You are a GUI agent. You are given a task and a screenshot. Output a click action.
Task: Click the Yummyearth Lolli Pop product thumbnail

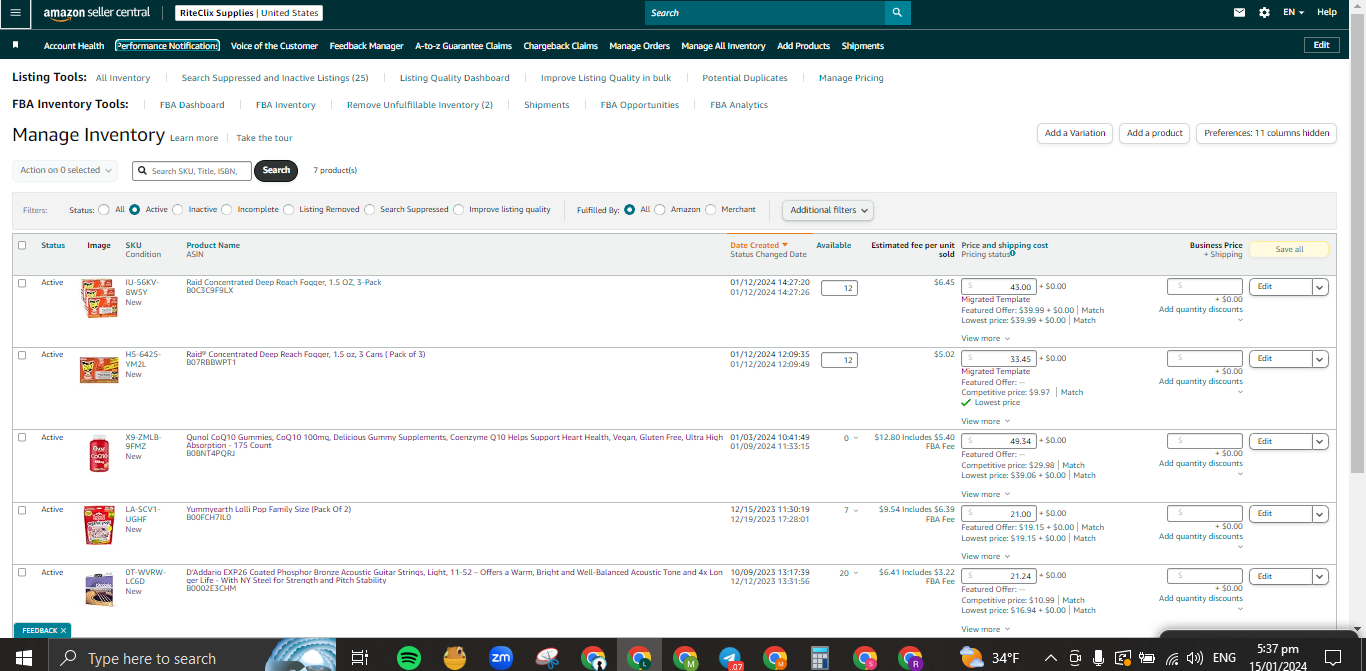99,525
